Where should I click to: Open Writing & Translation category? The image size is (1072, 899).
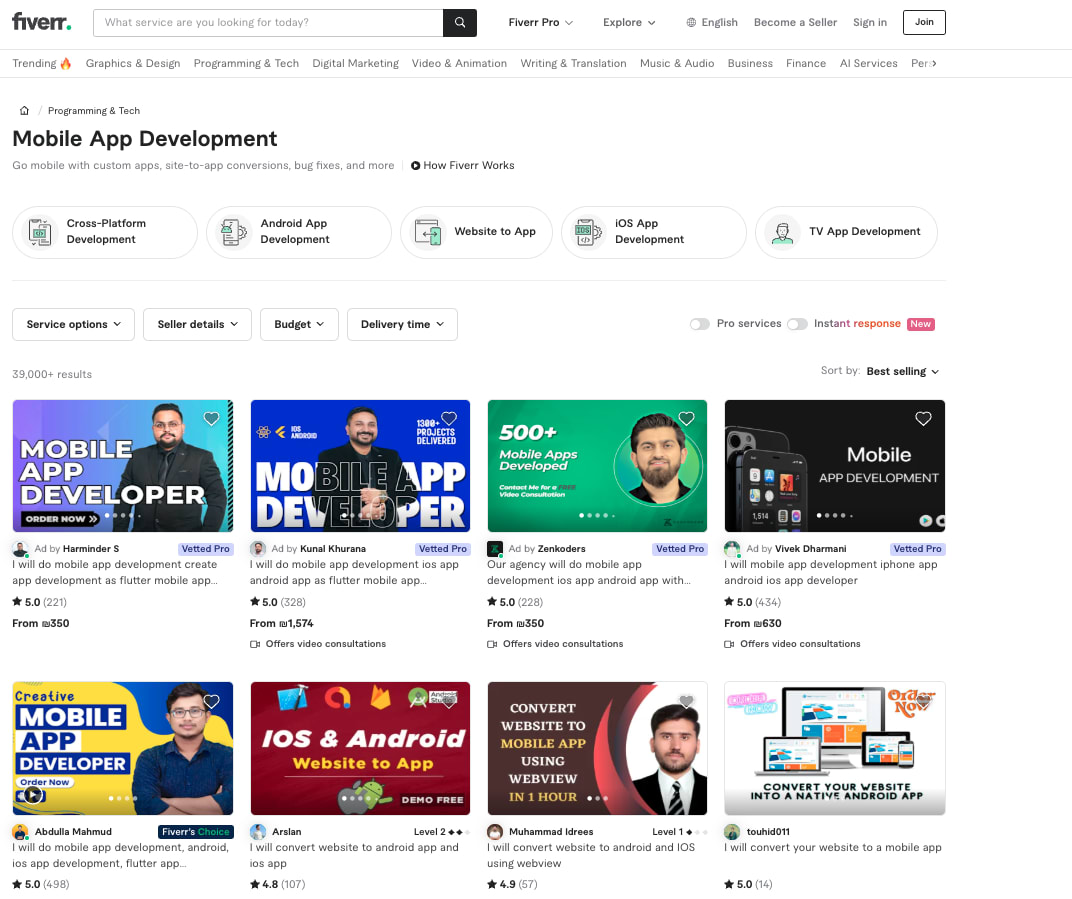click(573, 64)
